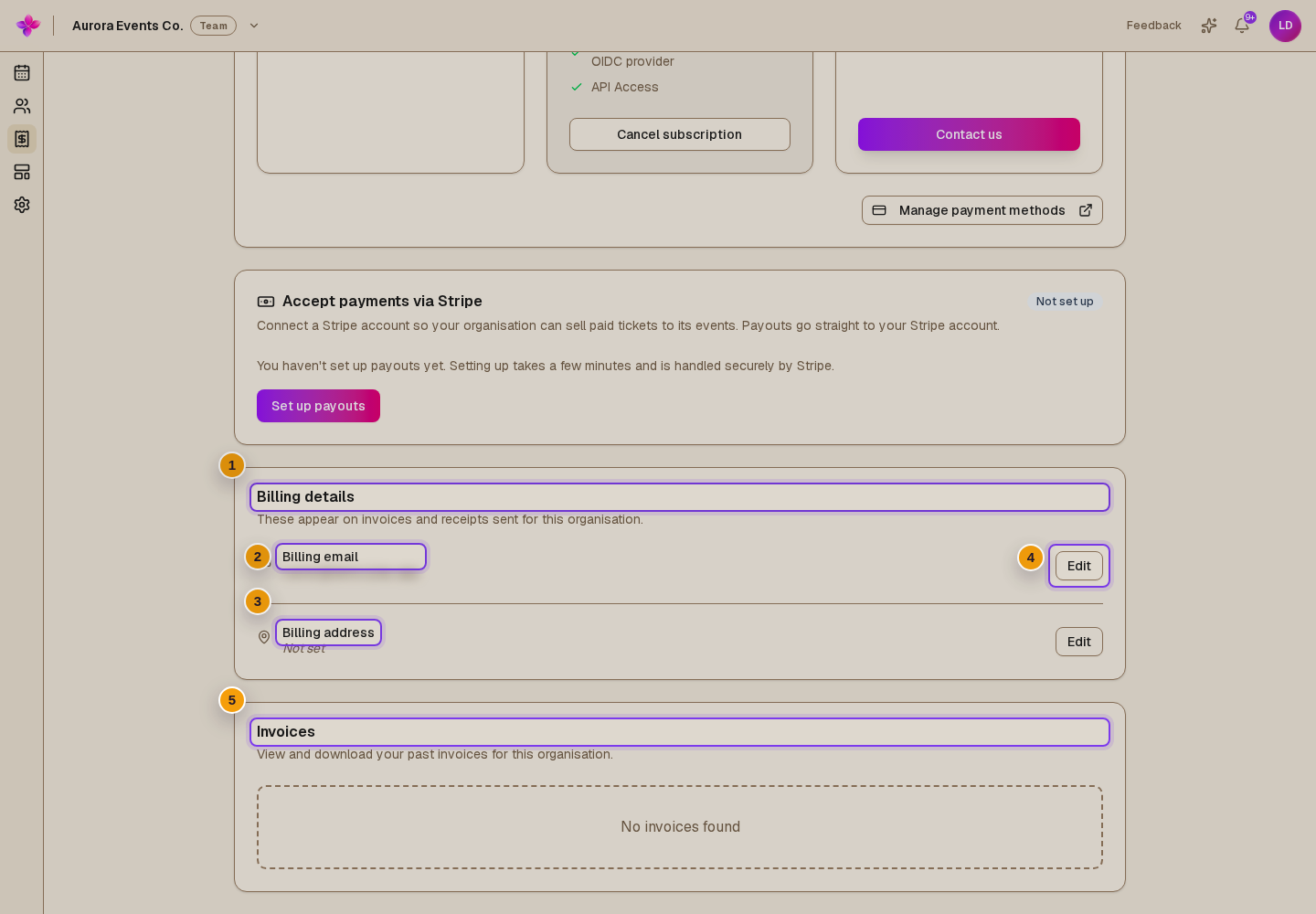Click the 'Not set up' status badge
1316x914 pixels.
pyautogui.click(x=1065, y=302)
